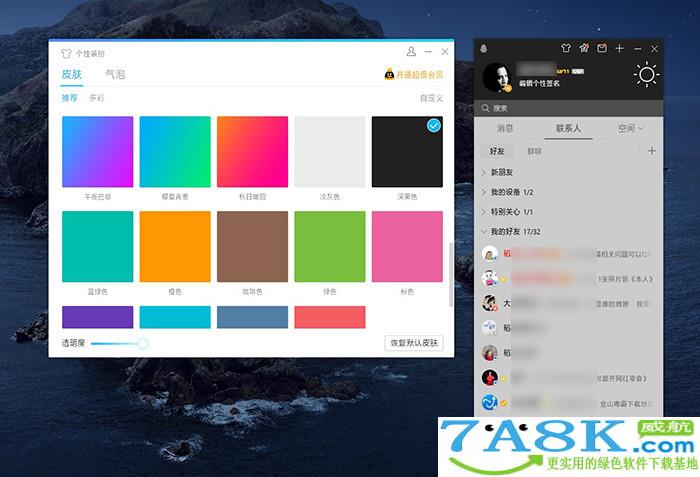Apply the 浅灰色 light gray skin

[x=330, y=152]
